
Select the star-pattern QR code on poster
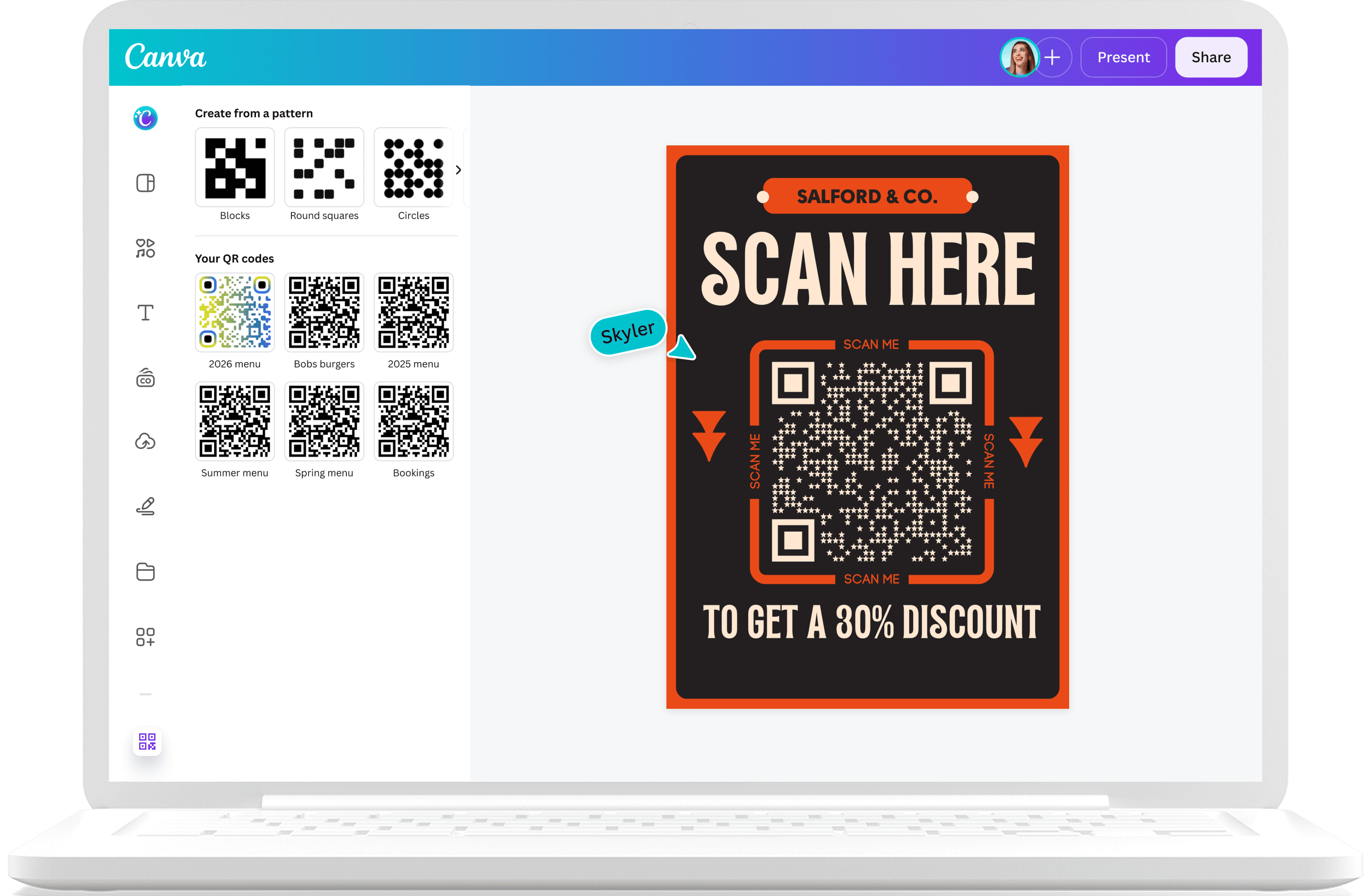[x=872, y=461]
